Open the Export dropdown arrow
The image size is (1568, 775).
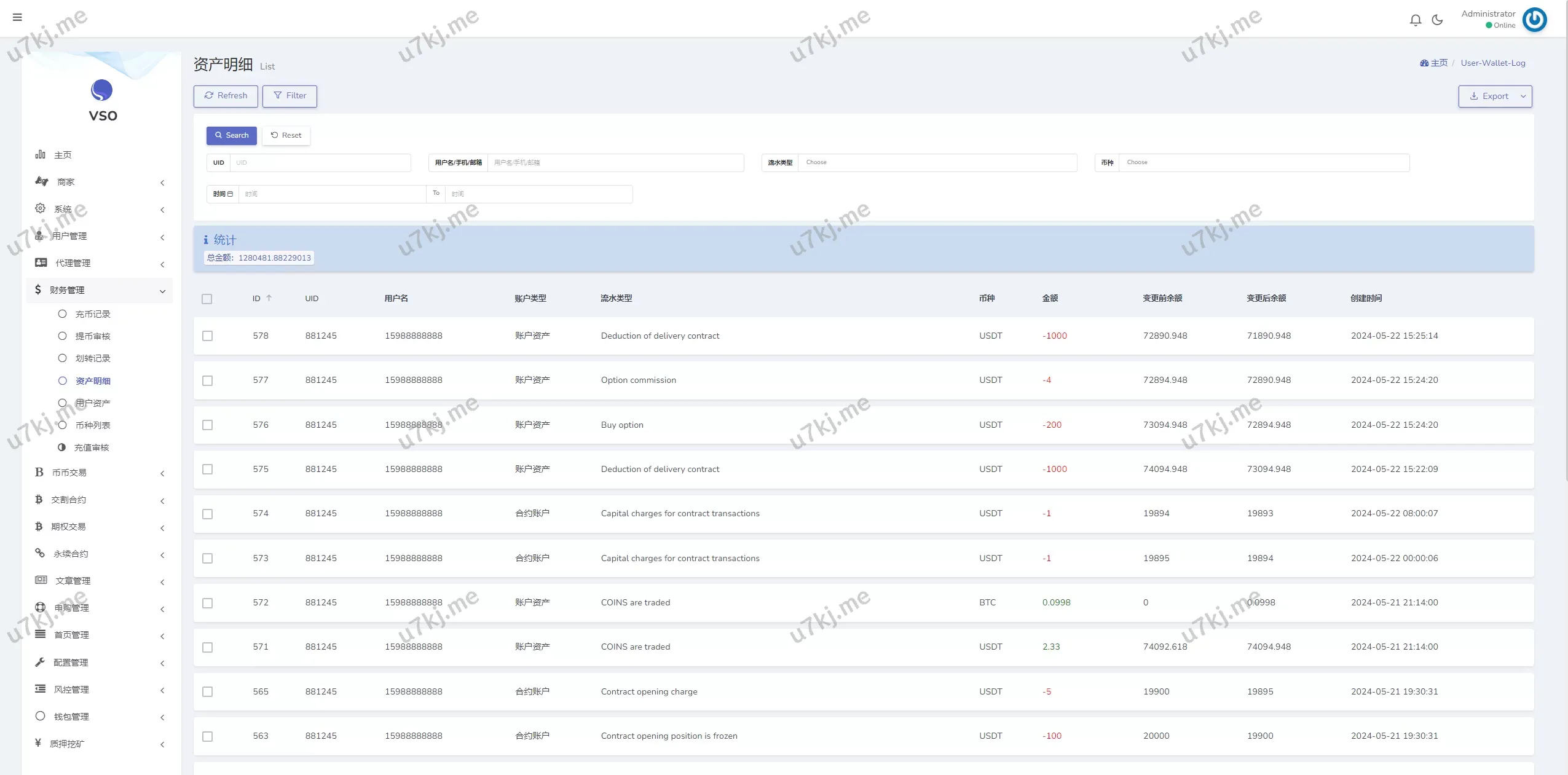point(1523,96)
